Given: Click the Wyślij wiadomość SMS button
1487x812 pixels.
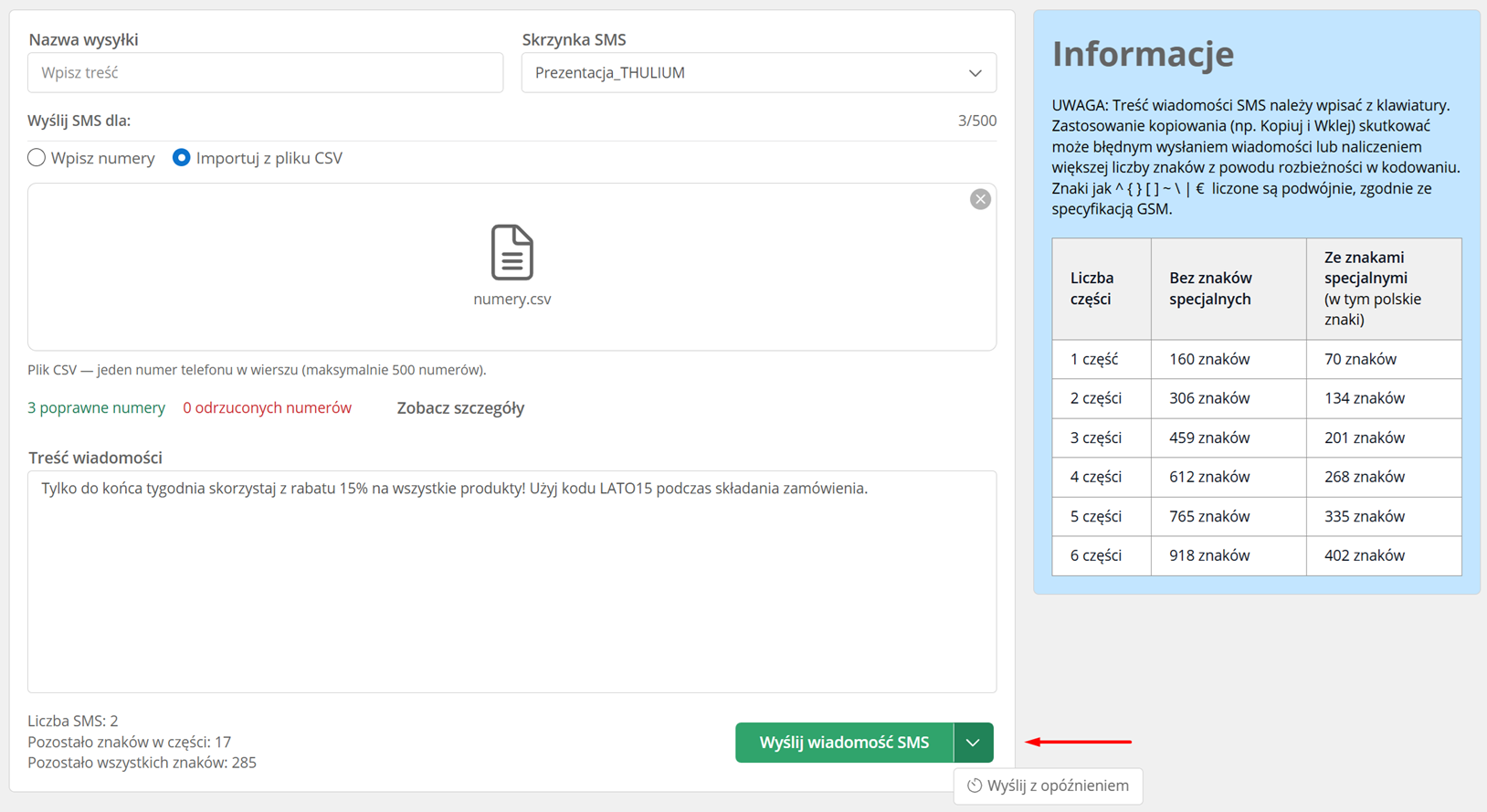Looking at the screenshot, I should click(x=844, y=743).
